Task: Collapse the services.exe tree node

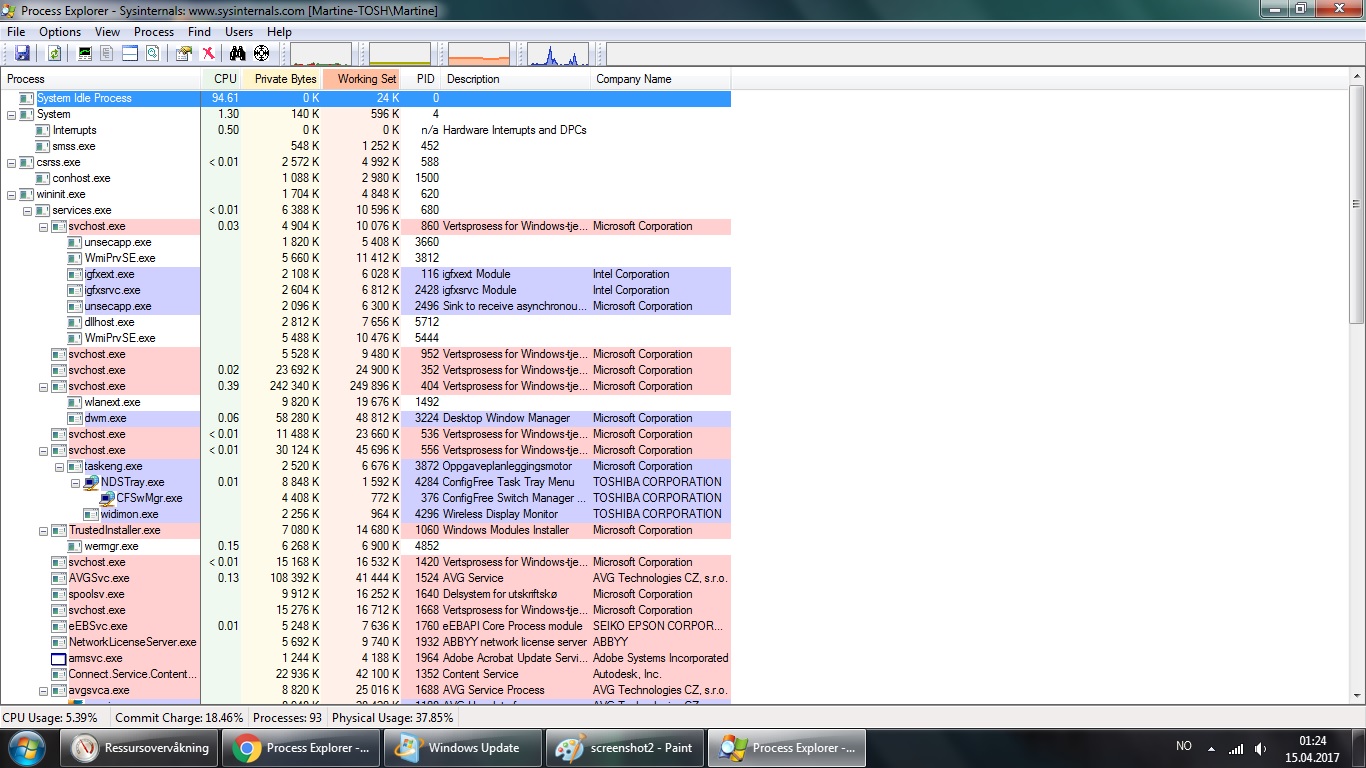Action: tap(27, 210)
